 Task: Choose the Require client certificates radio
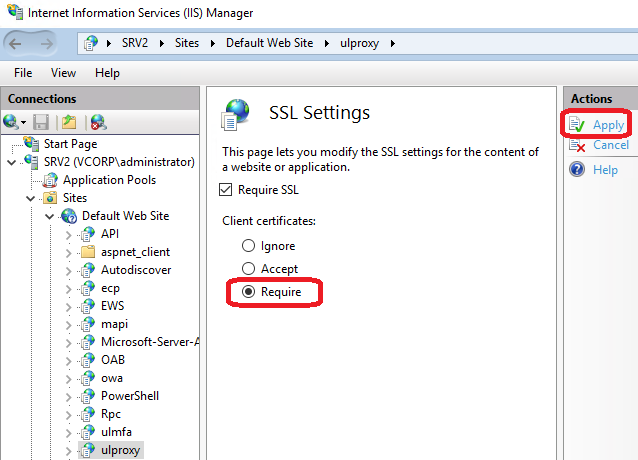pos(248,293)
